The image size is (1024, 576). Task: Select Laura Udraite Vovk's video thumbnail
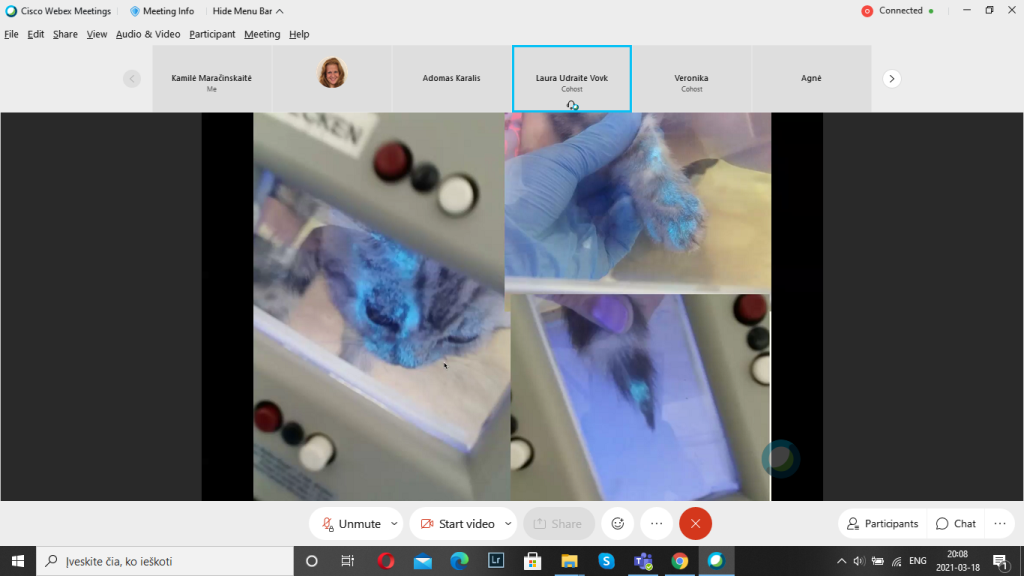(x=571, y=78)
